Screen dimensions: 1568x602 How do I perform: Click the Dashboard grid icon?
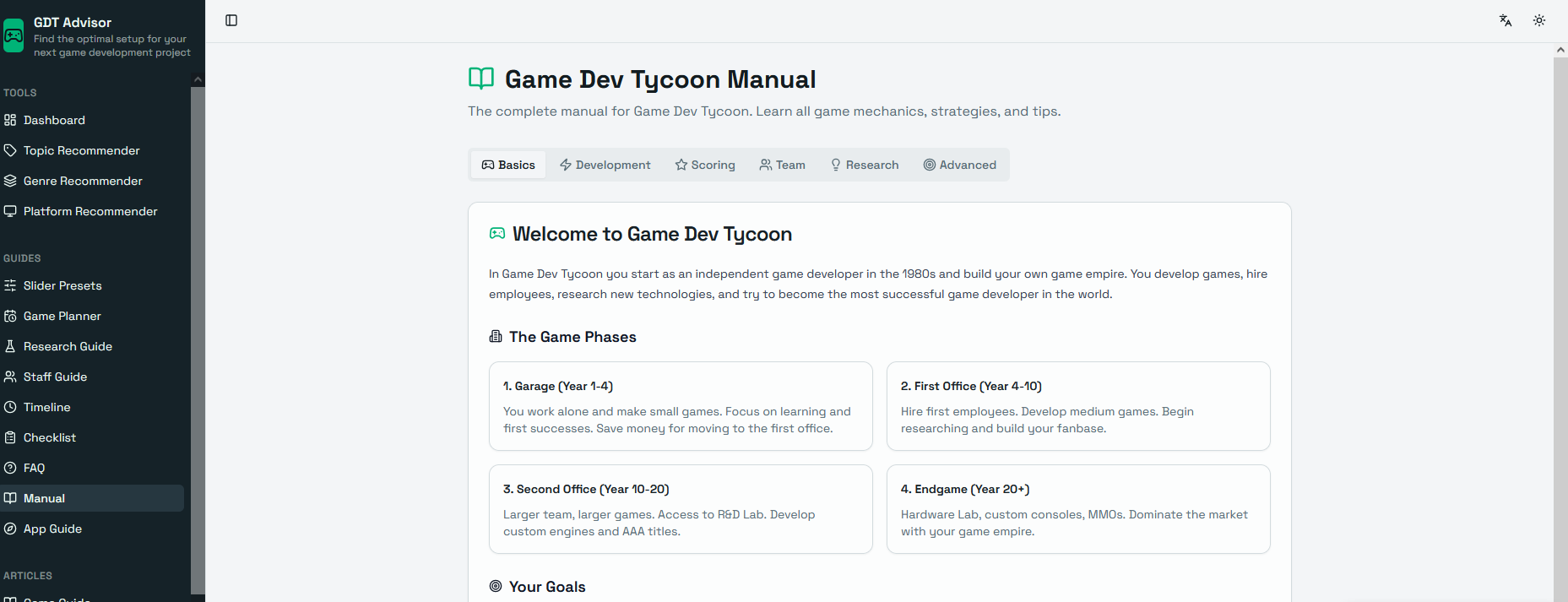coord(10,120)
